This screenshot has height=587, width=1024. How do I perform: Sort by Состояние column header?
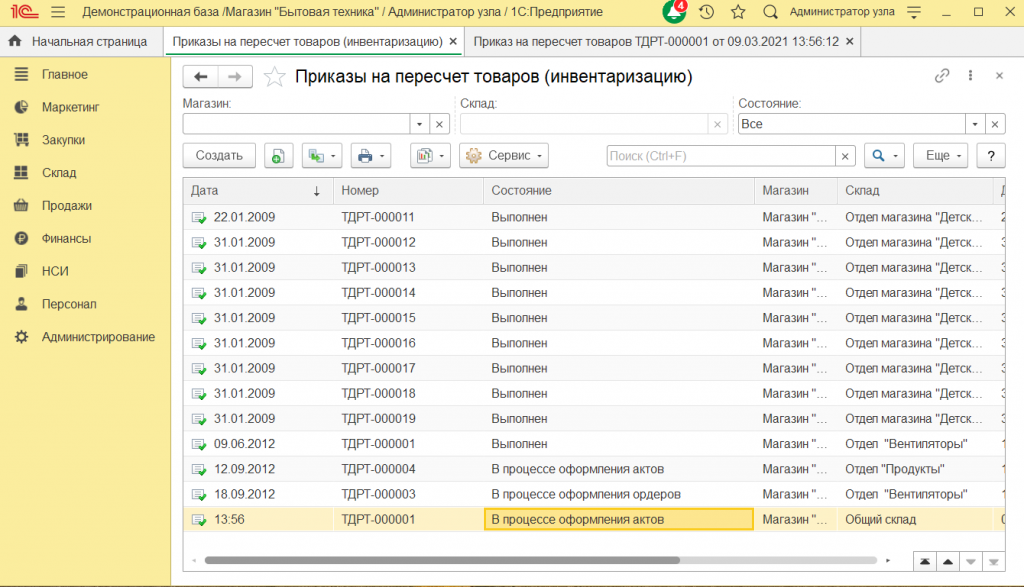(x=618, y=191)
